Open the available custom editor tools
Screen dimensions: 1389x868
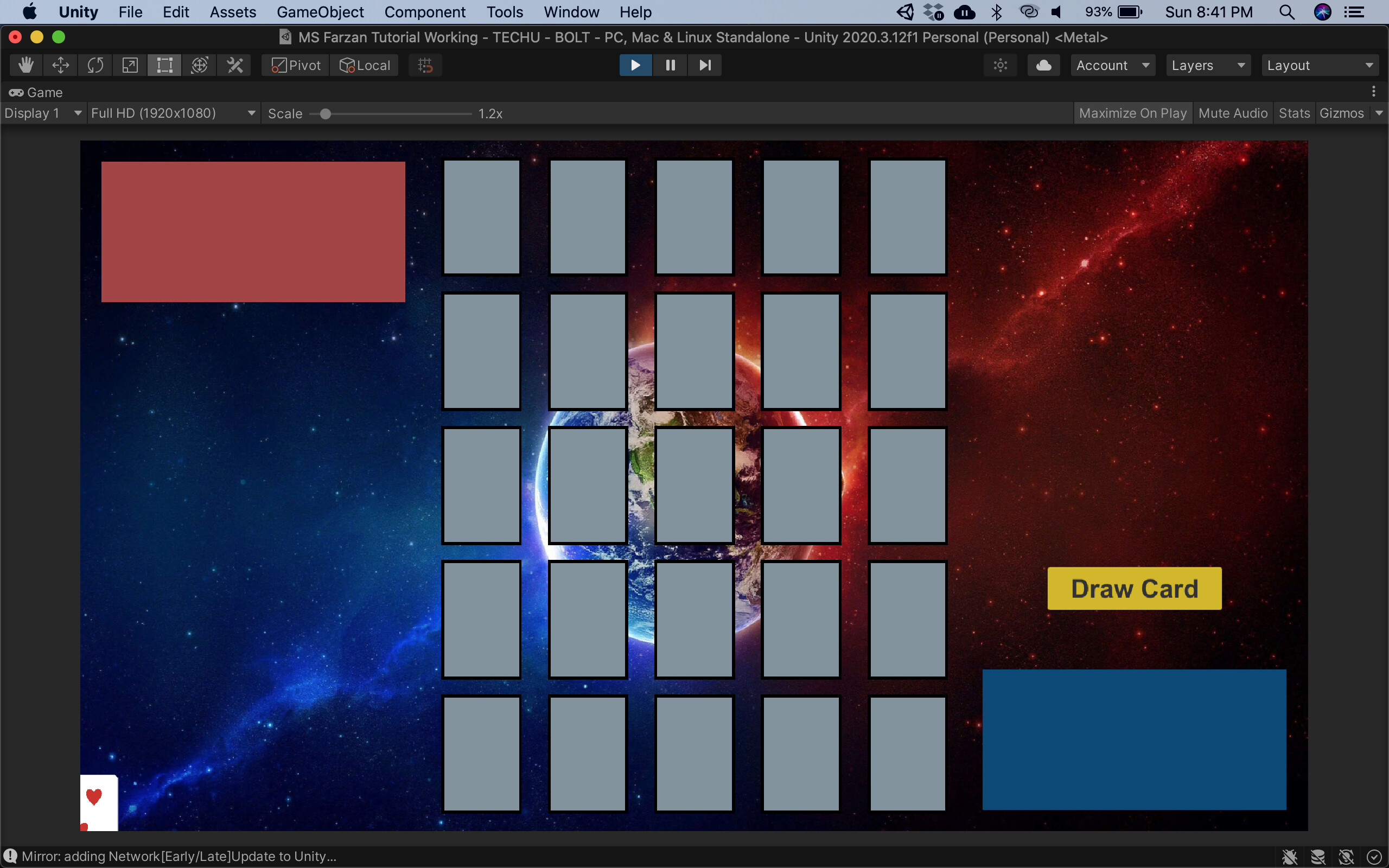coord(234,65)
